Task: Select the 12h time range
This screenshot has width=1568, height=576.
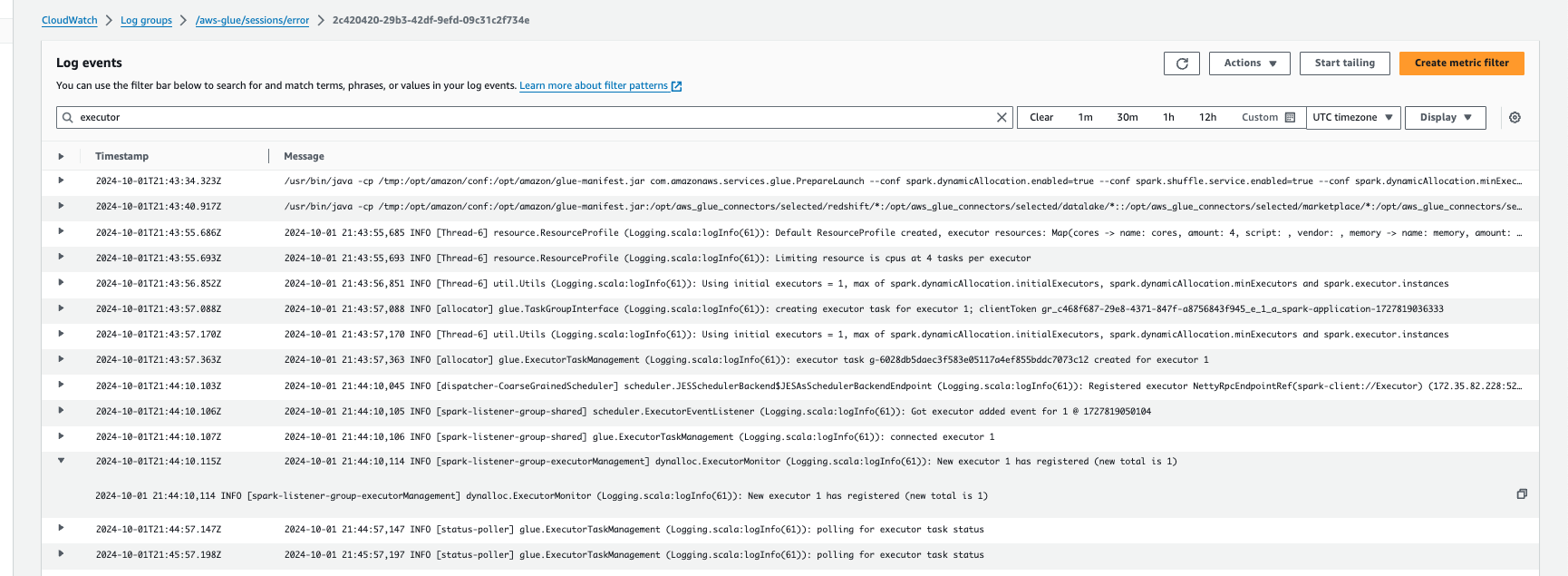Action: (1207, 118)
